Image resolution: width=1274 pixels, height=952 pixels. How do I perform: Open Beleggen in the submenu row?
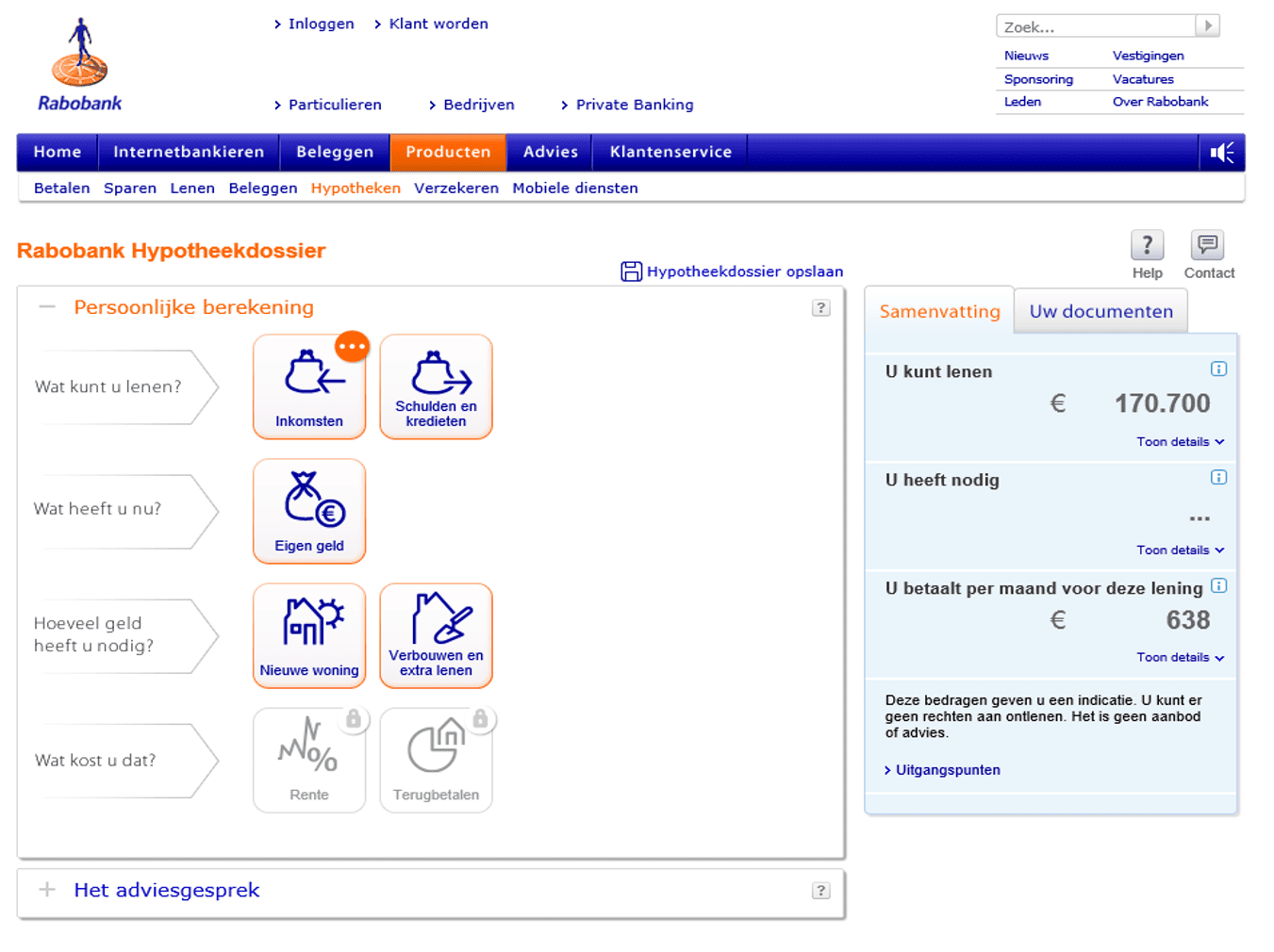pyautogui.click(x=263, y=188)
